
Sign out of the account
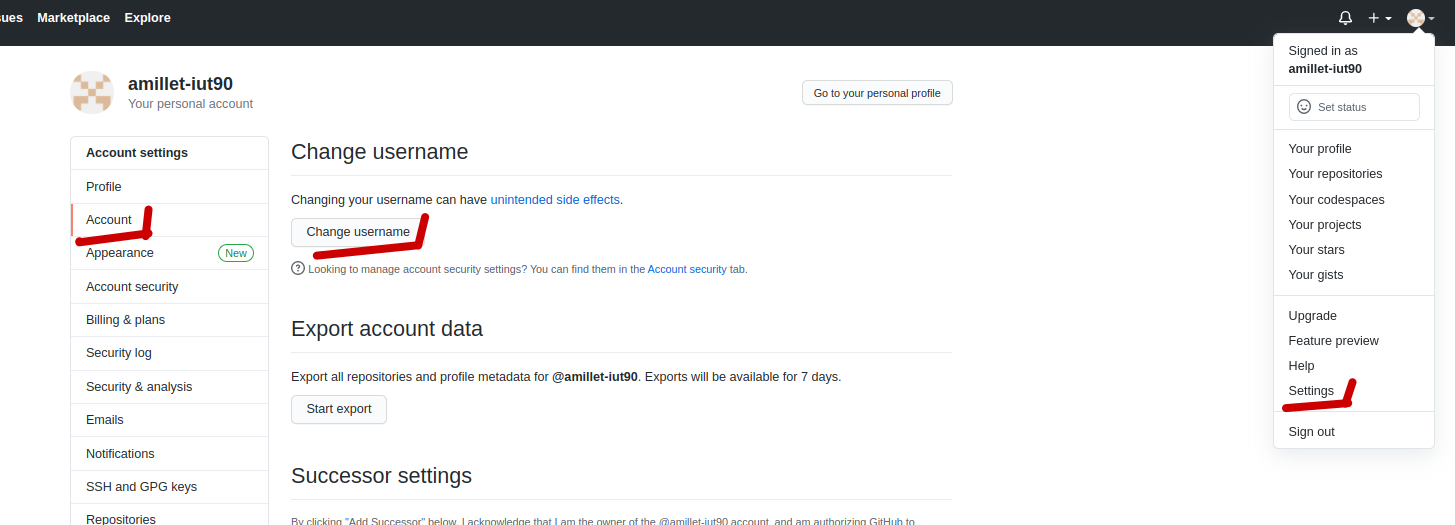pos(1311,432)
